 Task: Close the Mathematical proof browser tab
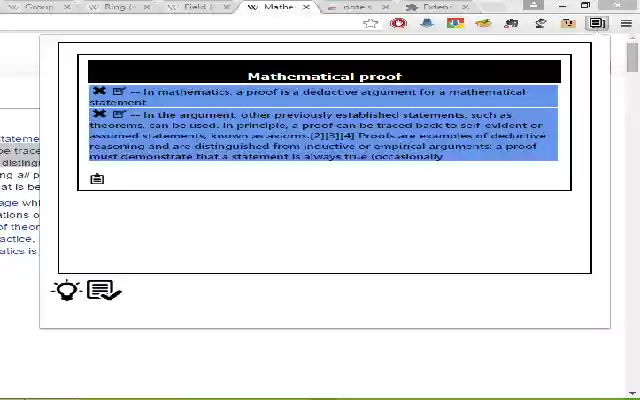click(x=306, y=7)
